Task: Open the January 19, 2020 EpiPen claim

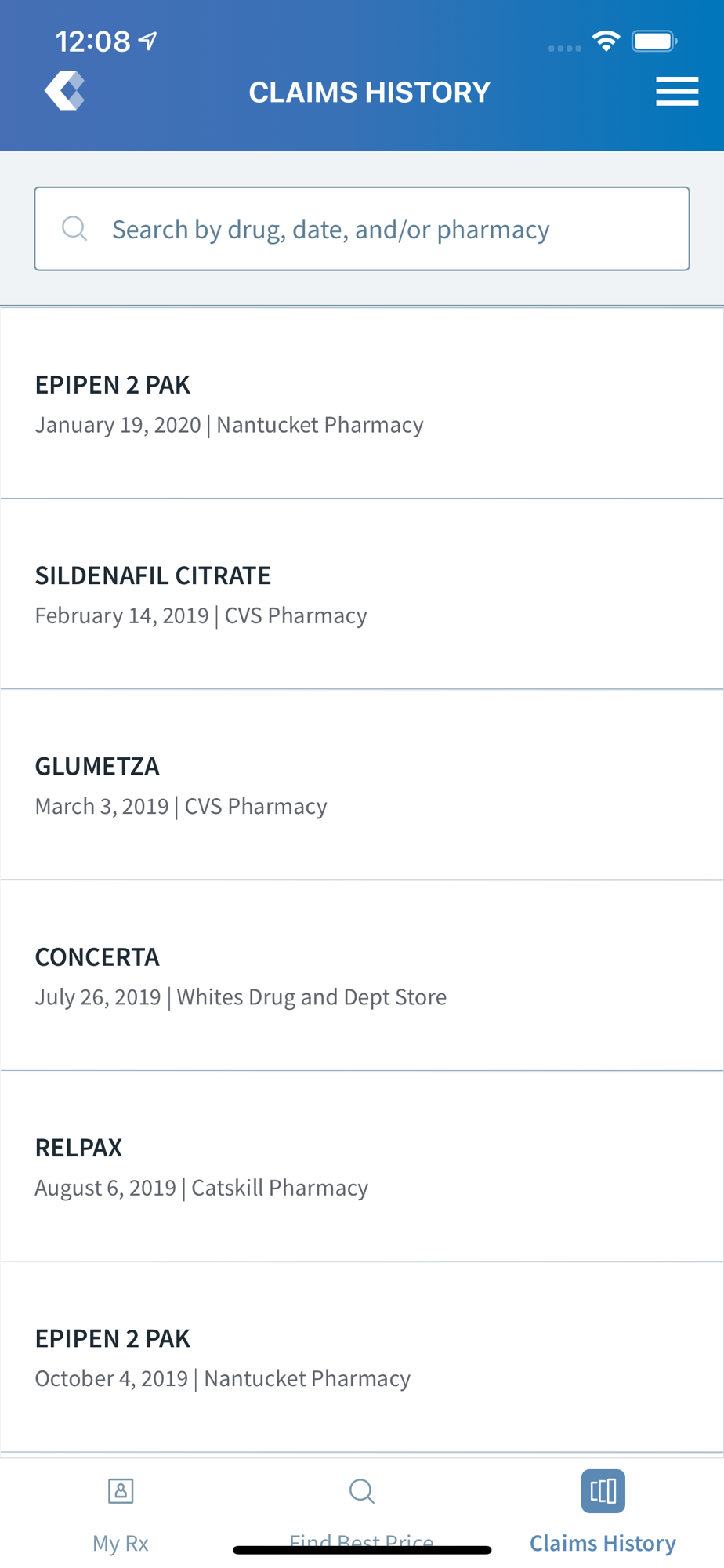Action: click(362, 404)
